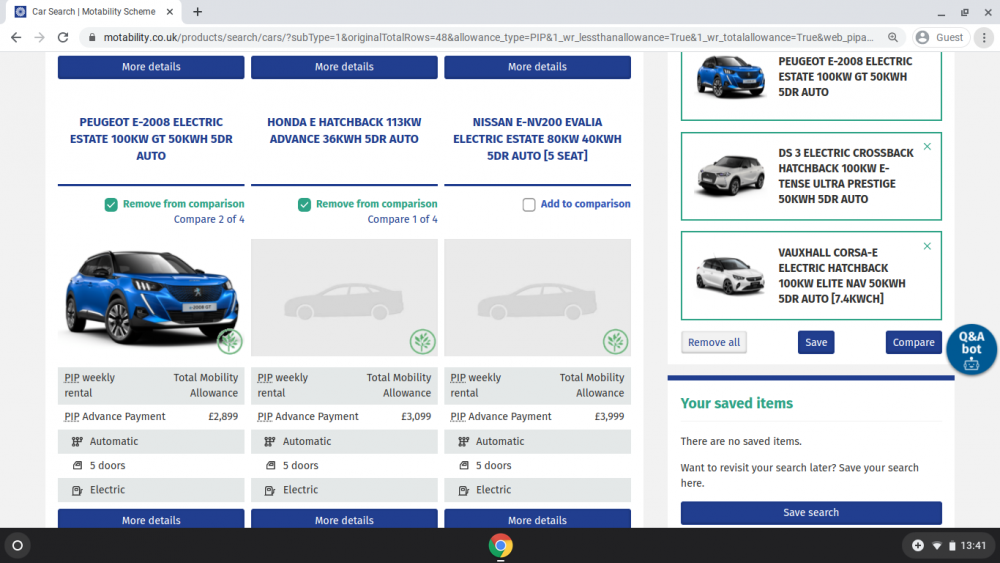The height and width of the screenshot is (563, 1000).
Task: Click the padlock site info icon
Action: coord(92,38)
